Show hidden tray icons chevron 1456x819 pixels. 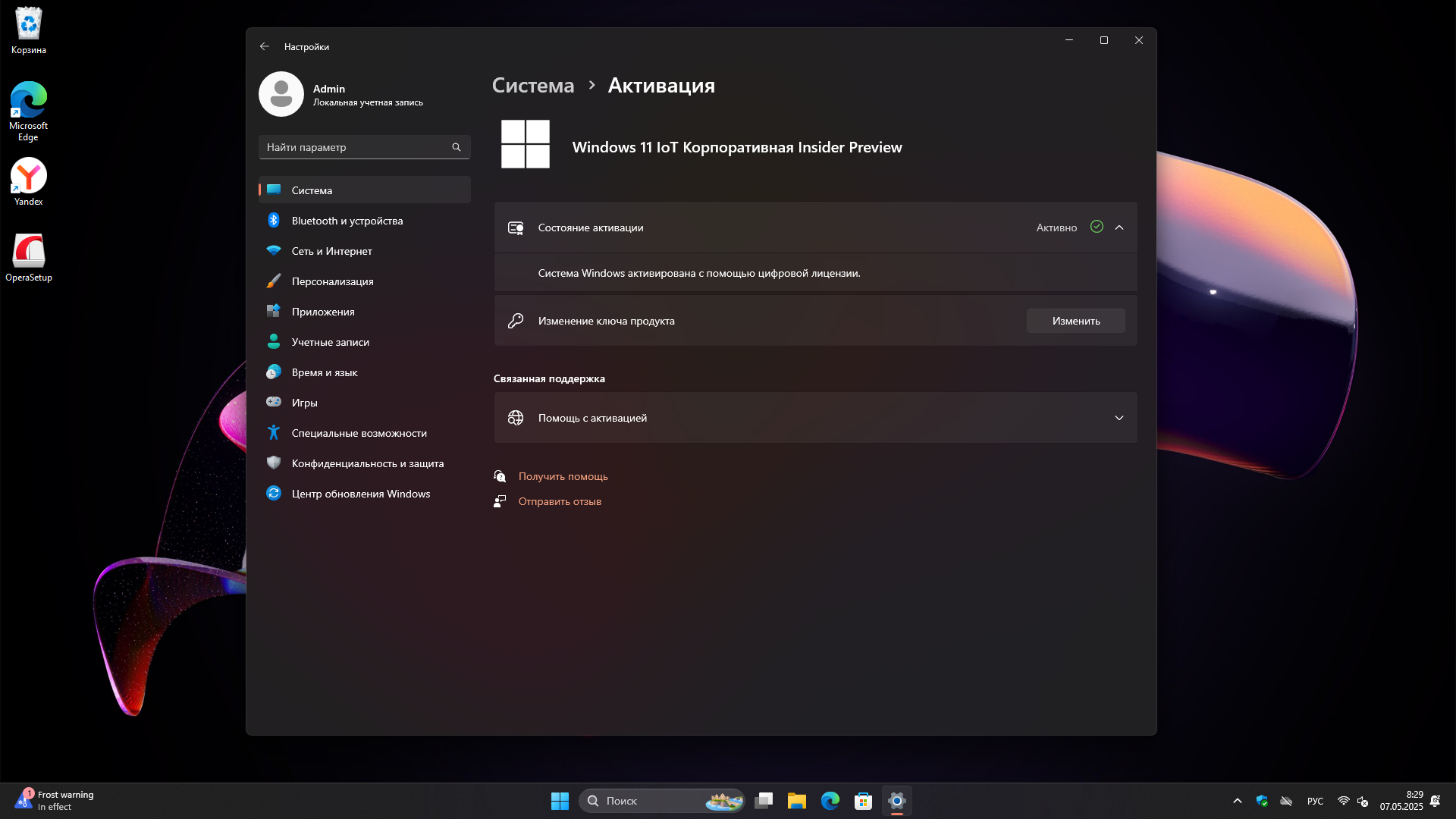[1238, 801]
